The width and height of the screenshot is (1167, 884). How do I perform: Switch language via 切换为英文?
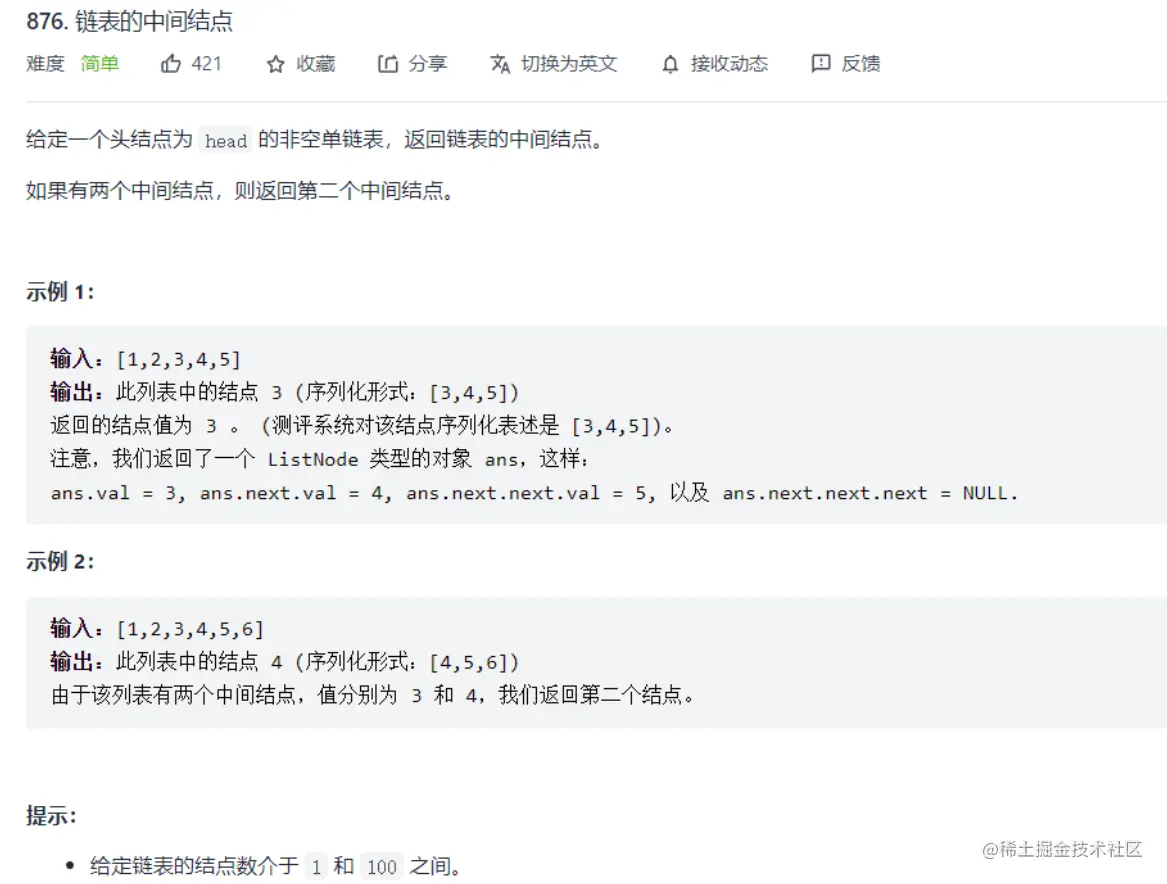point(569,64)
